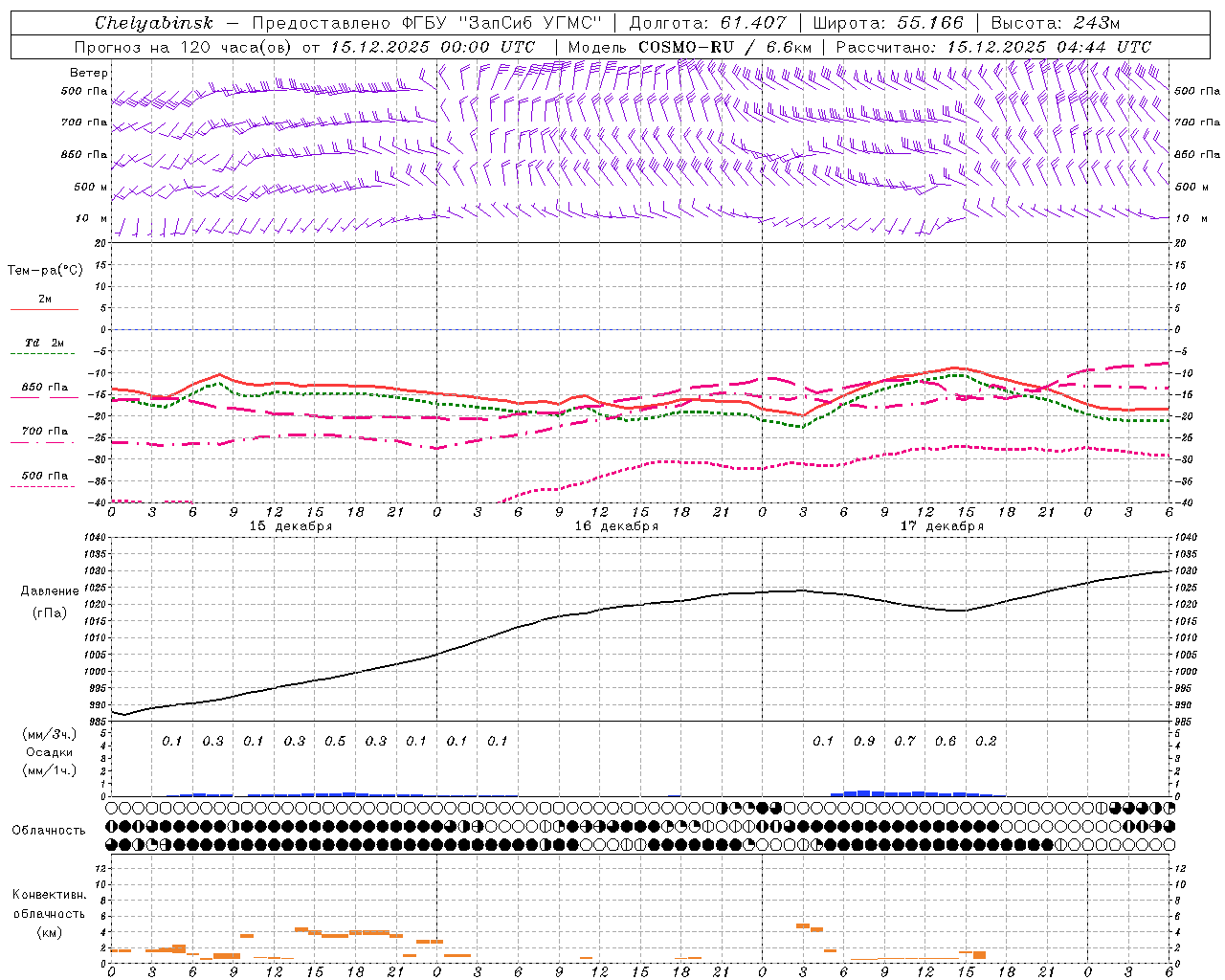Screen dimensions: 1225x980
Task: Click the 700 гПа temperature legend entry
Action: coord(44,431)
